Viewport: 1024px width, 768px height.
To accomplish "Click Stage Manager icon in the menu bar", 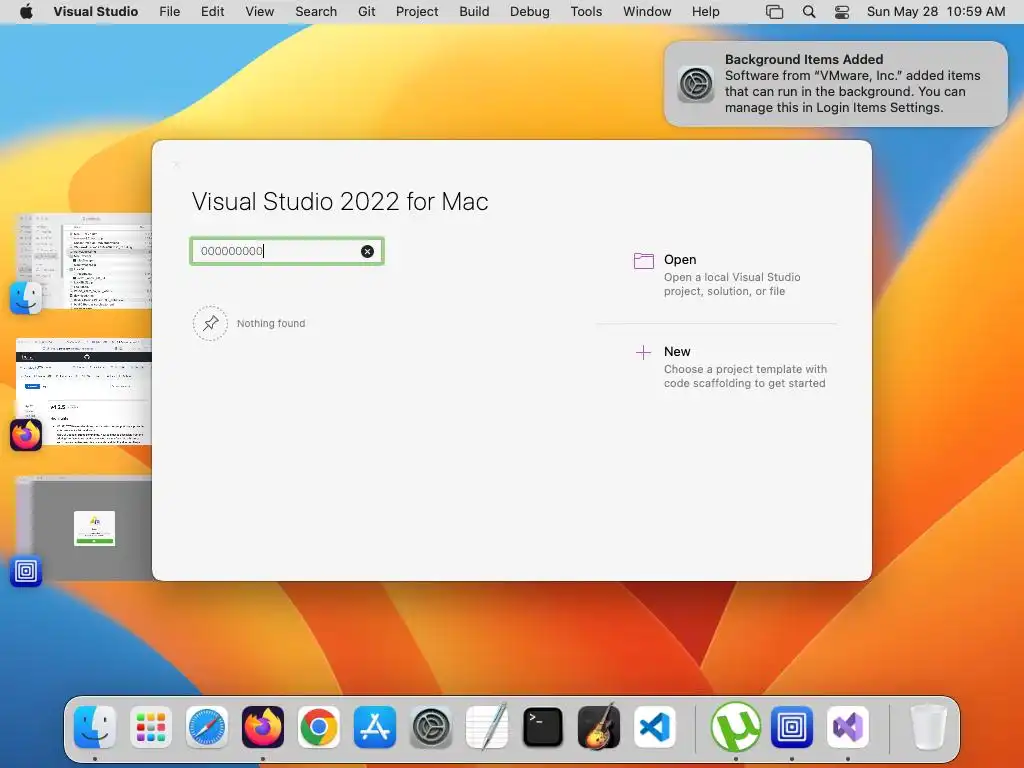I will pyautogui.click(x=775, y=12).
